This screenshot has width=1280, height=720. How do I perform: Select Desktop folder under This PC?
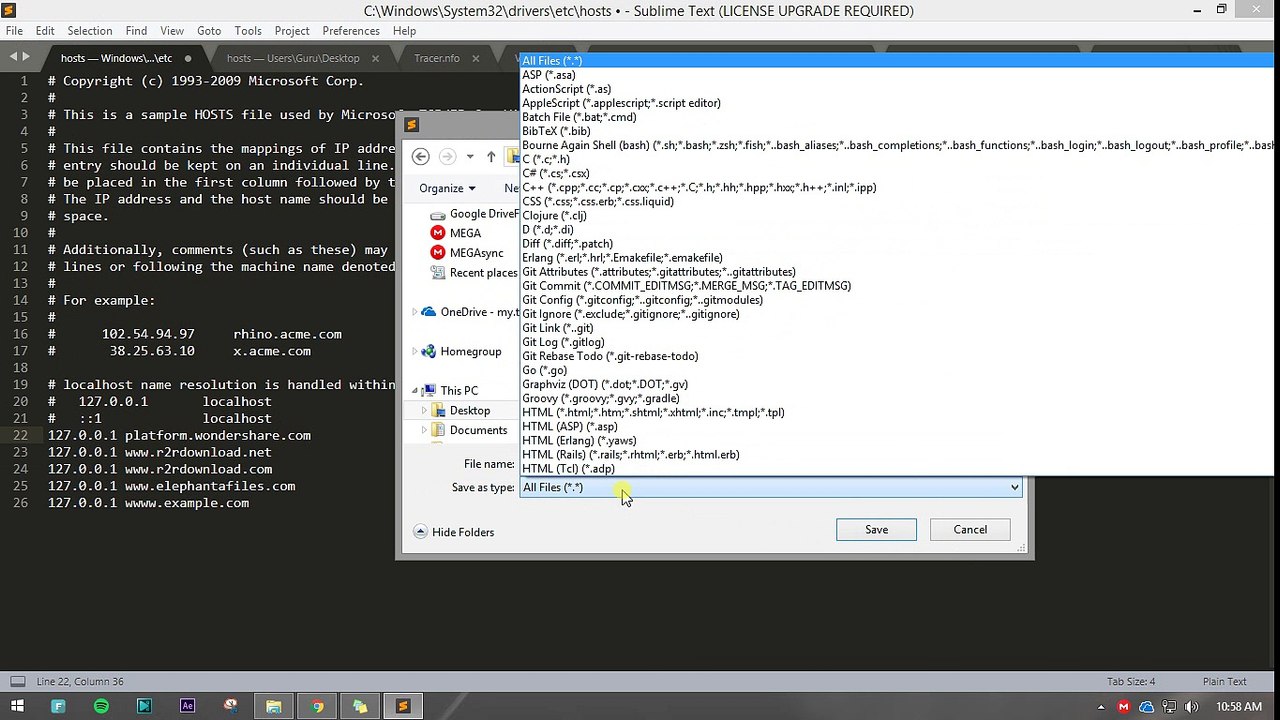461,410
